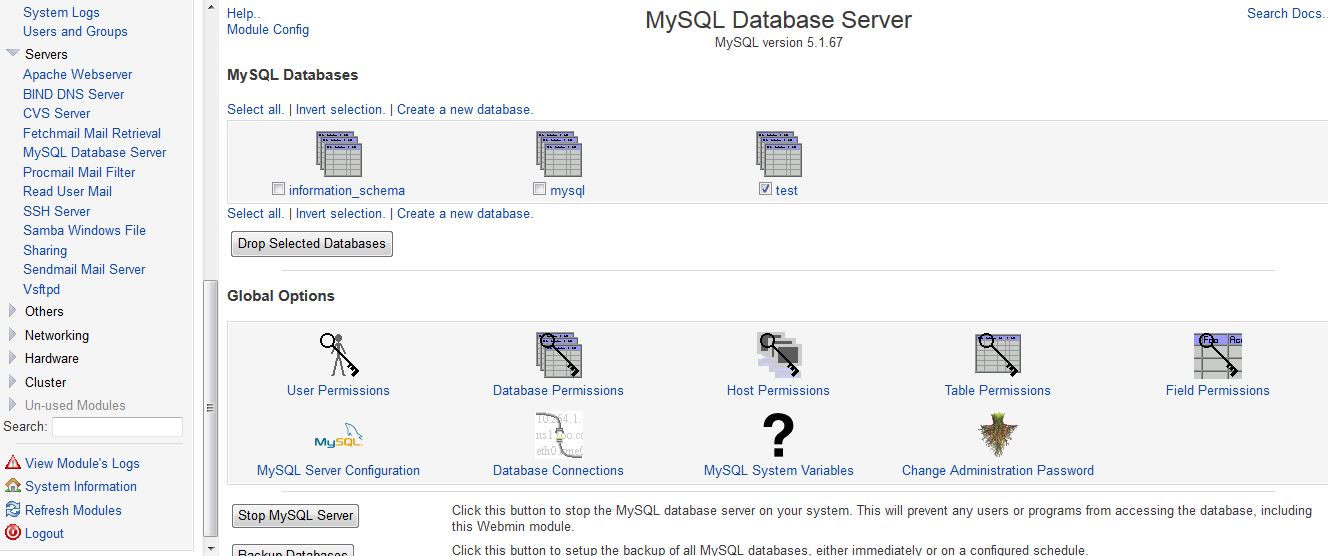Click the MySQL Server Configuration dolphin icon
The width and height of the screenshot is (1328, 556).
[x=339, y=434]
